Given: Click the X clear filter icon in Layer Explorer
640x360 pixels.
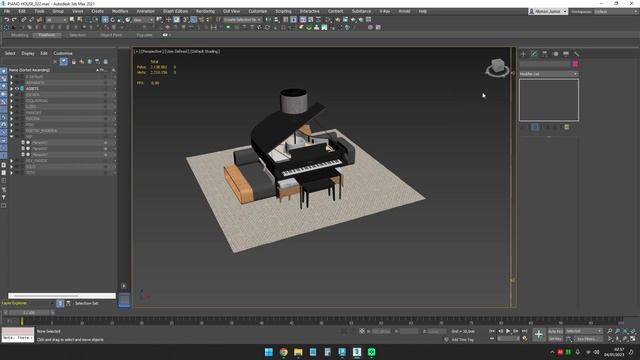Looking at the screenshot, I should pos(55,62).
